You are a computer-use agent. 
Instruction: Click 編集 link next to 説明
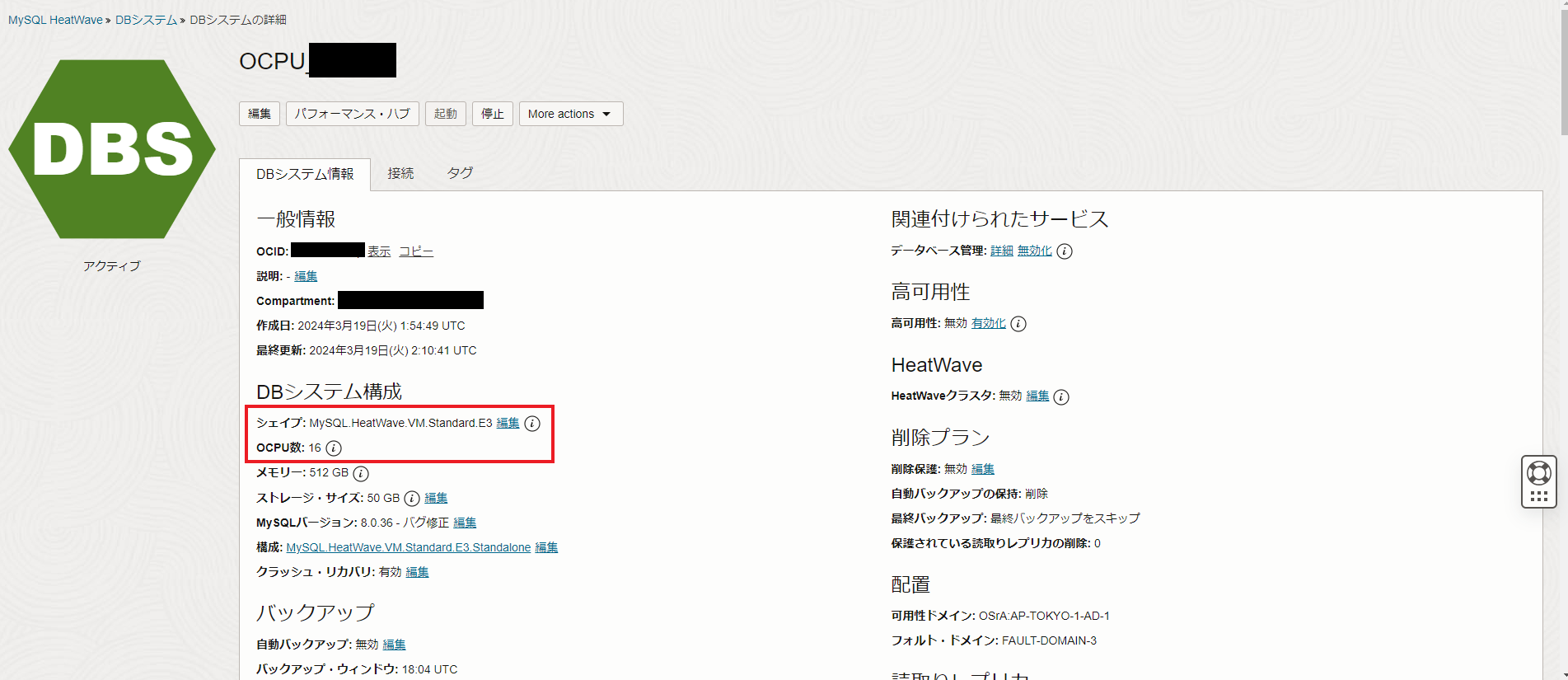[306, 276]
